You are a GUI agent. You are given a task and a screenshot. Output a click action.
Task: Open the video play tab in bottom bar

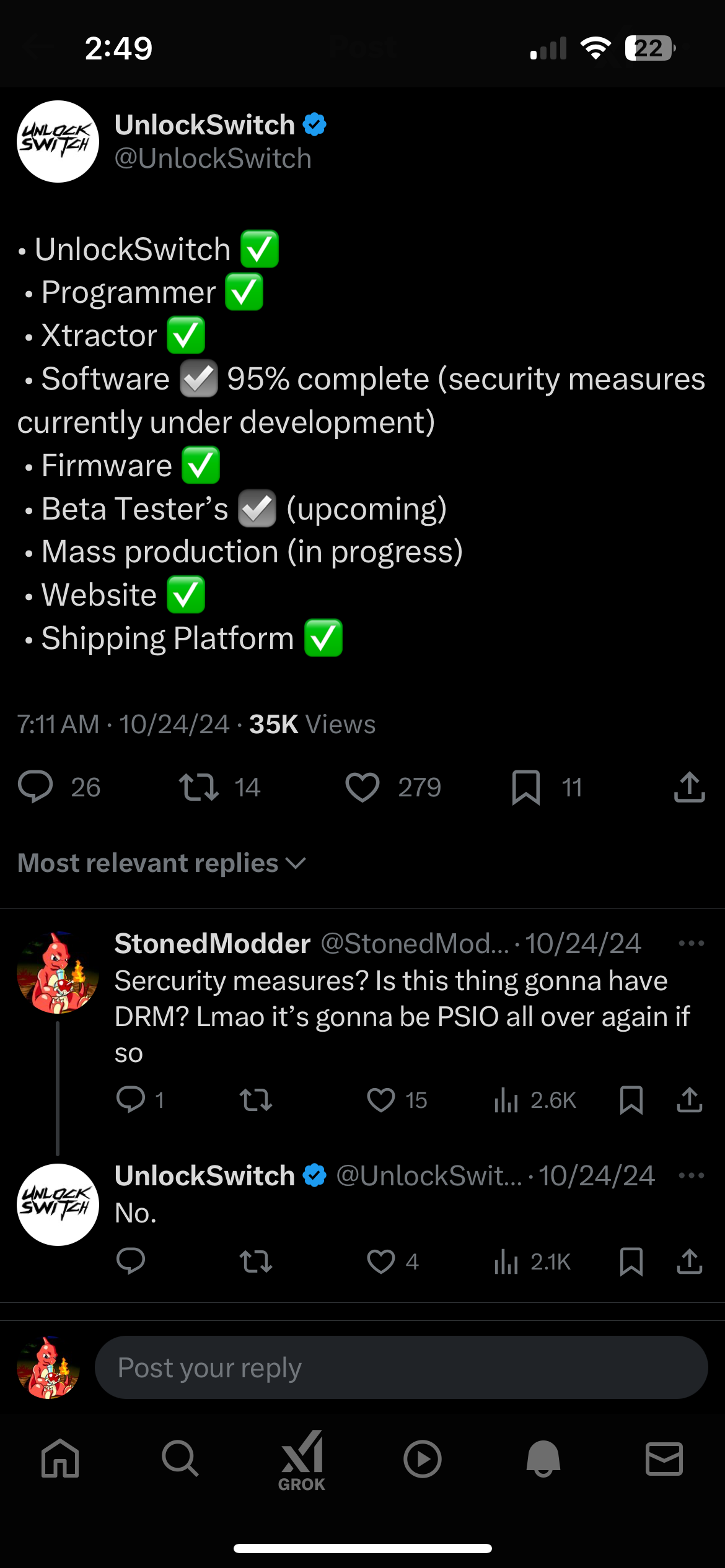point(423,1459)
